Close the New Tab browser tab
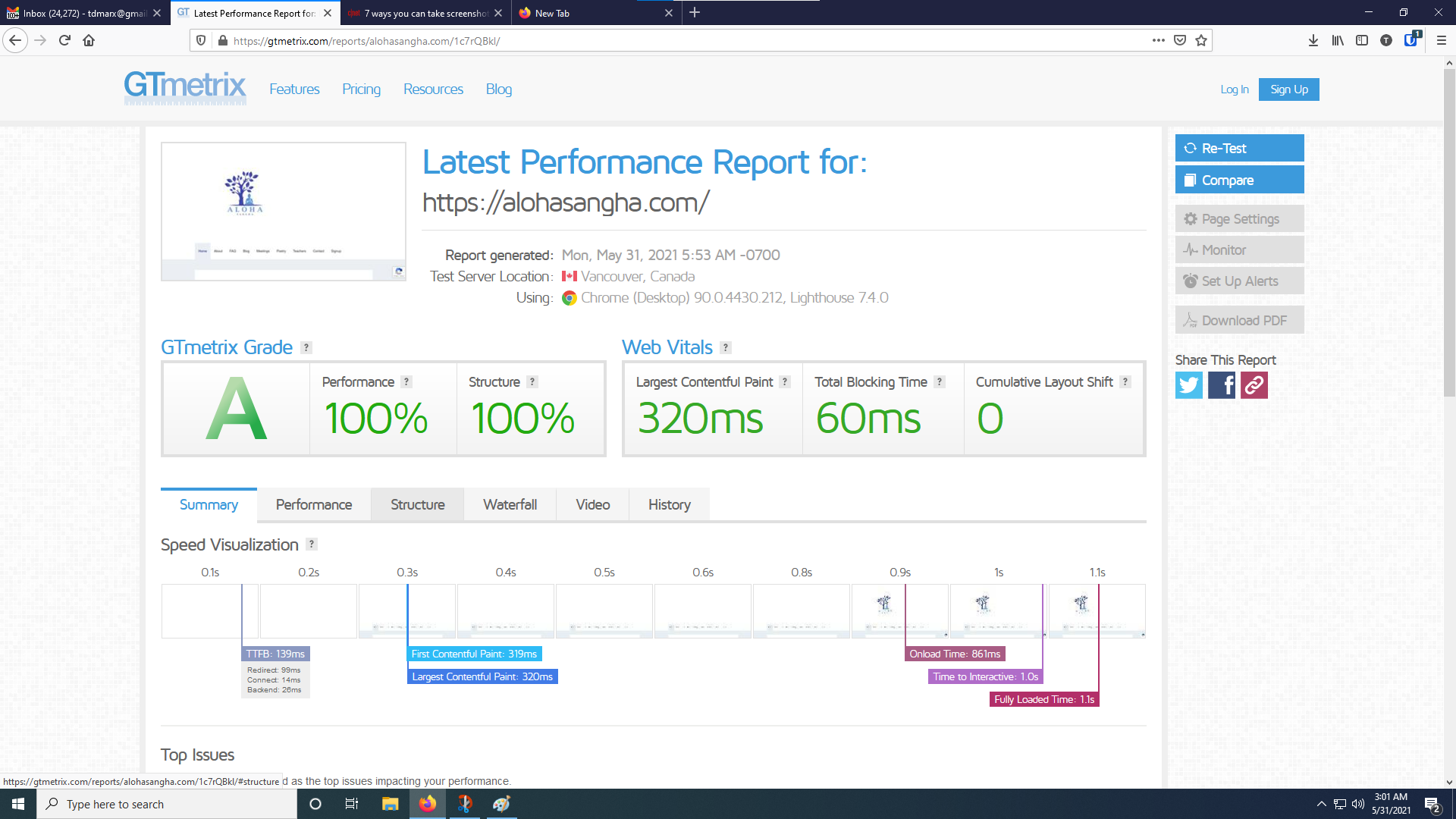 tap(668, 13)
